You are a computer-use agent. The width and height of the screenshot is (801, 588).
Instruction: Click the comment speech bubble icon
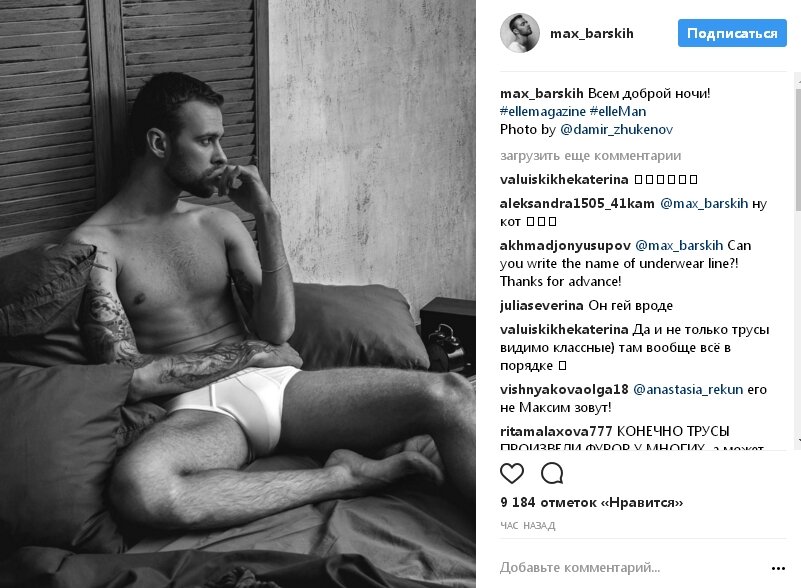[x=552, y=474]
